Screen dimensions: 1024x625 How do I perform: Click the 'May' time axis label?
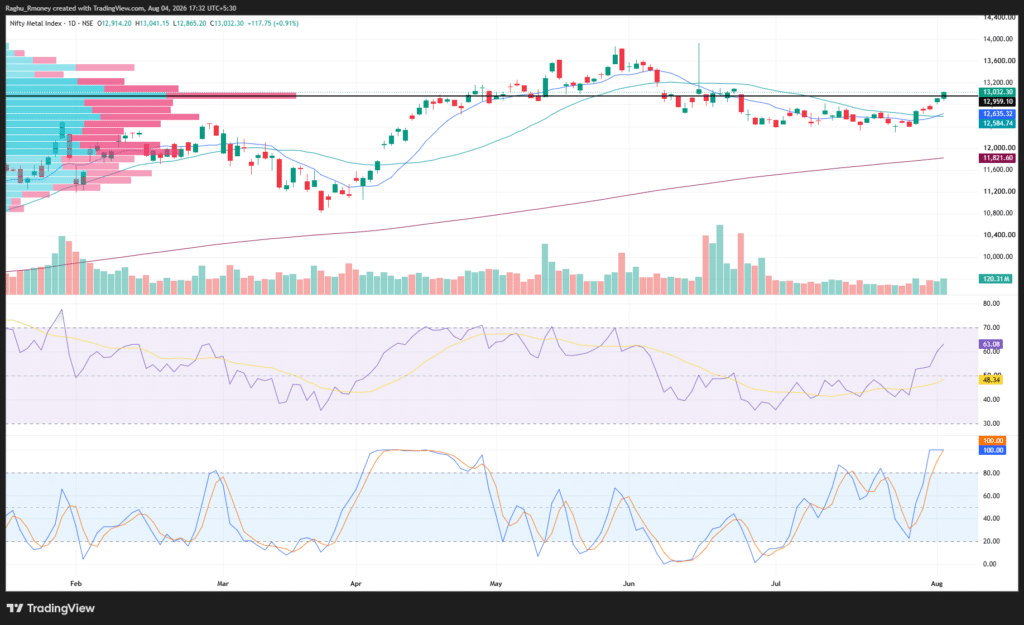(496, 583)
